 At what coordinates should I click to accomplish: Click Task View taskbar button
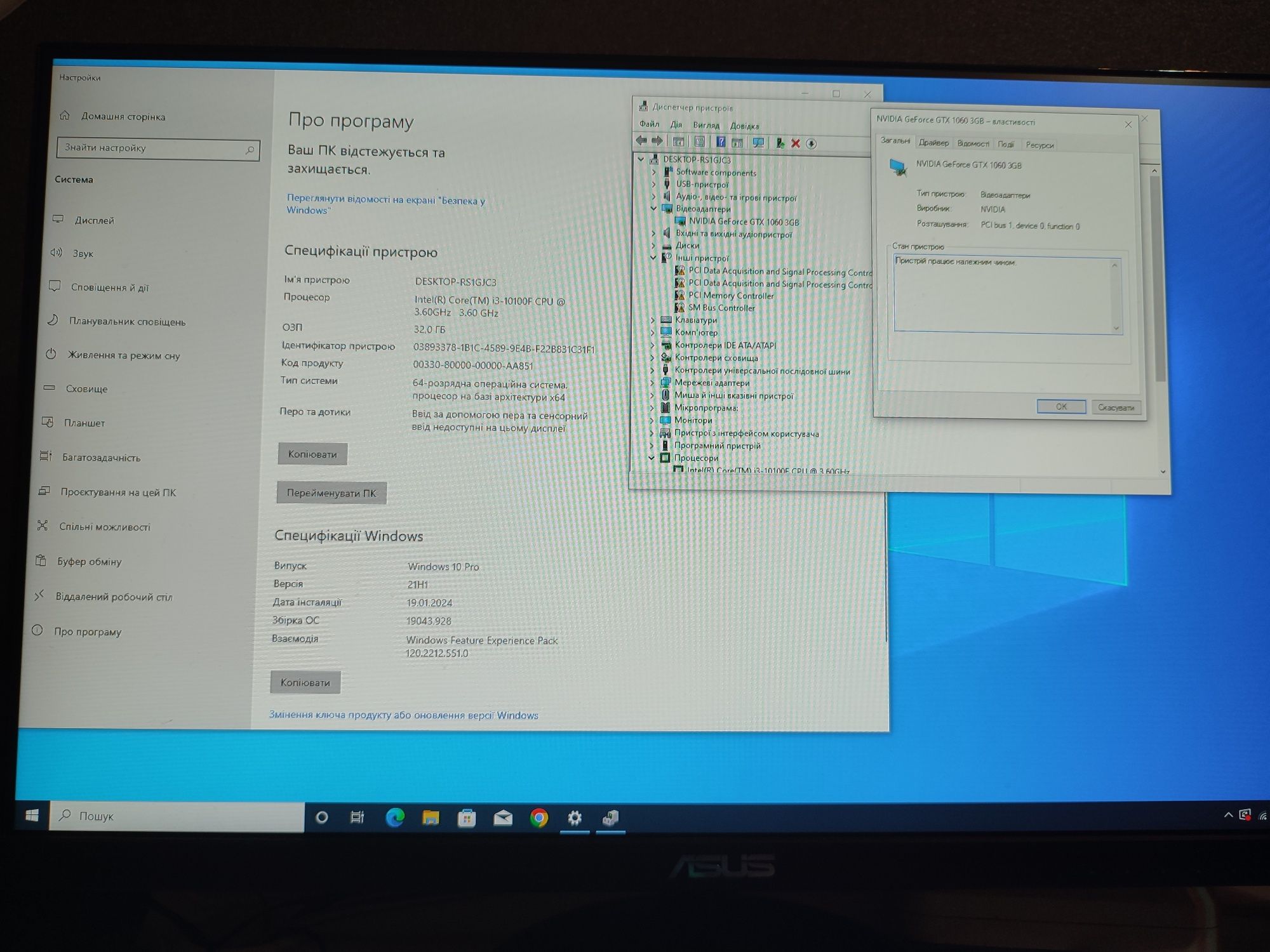(x=358, y=817)
